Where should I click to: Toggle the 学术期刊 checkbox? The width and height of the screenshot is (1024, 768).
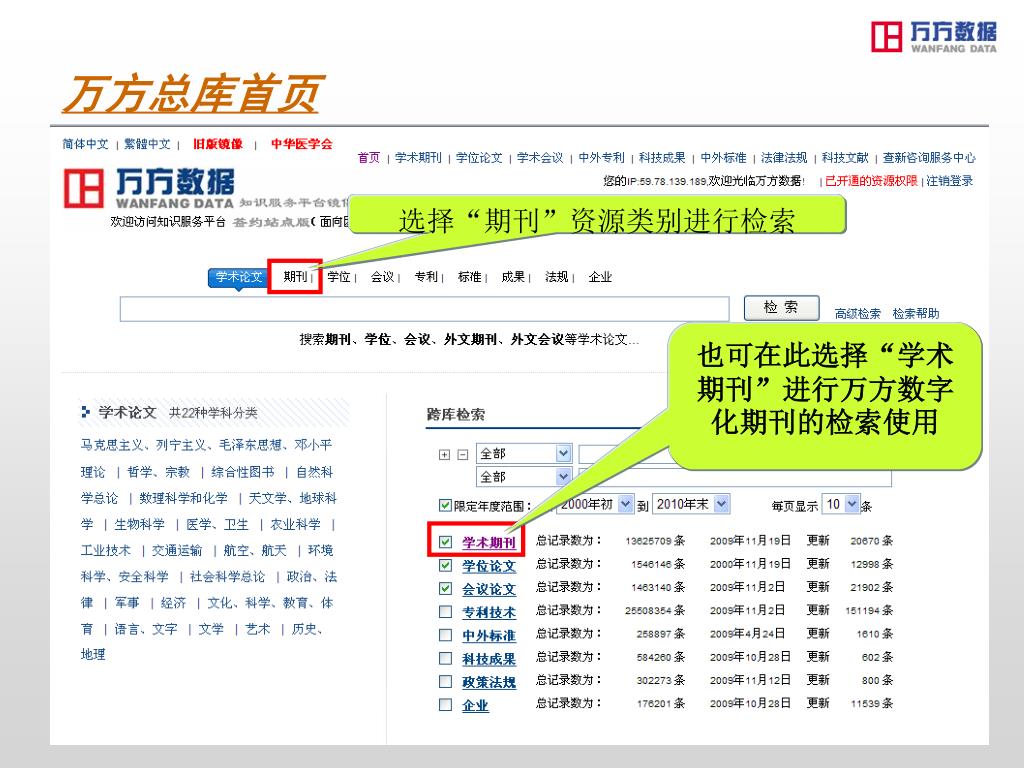tap(445, 542)
